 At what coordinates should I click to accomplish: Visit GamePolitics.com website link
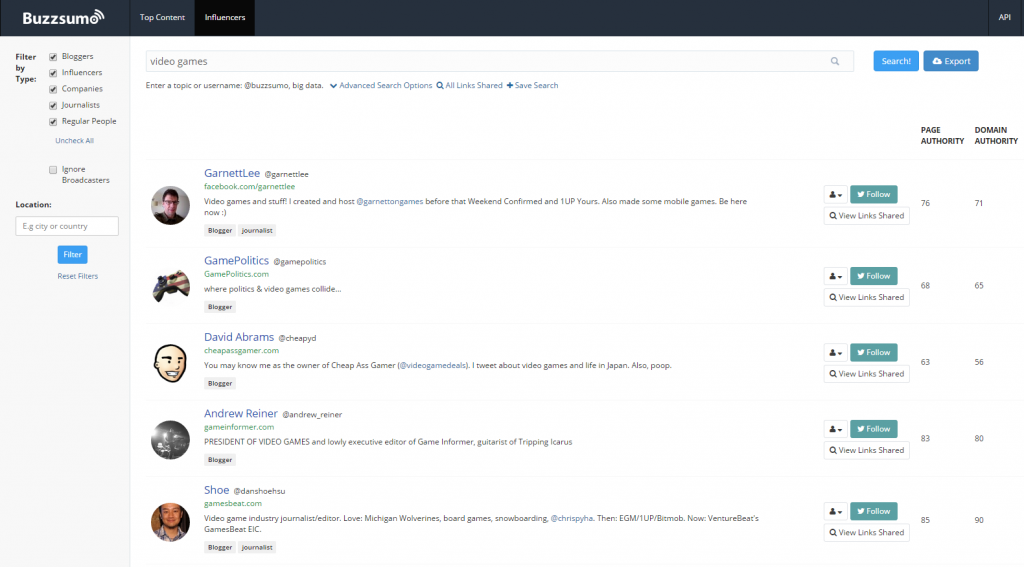(236, 274)
